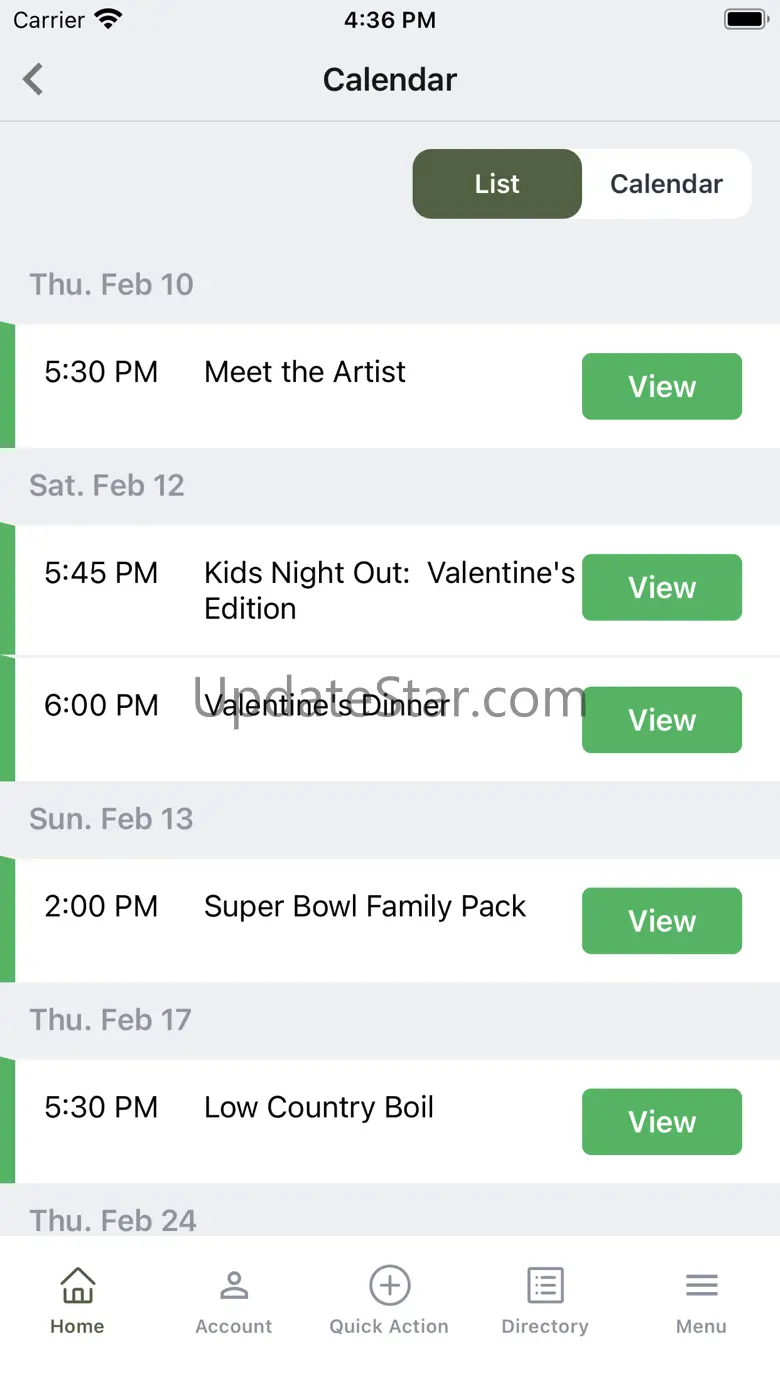
Task: Open the Menu hamburger icon
Action: click(701, 1285)
